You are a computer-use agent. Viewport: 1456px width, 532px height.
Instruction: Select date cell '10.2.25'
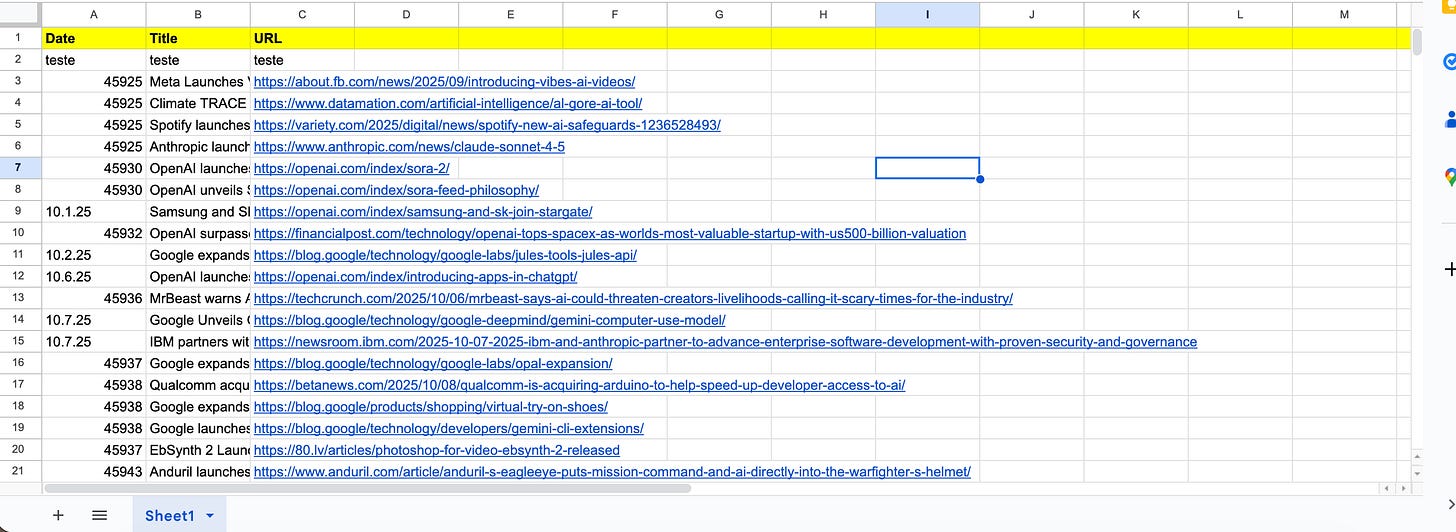(x=94, y=255)
